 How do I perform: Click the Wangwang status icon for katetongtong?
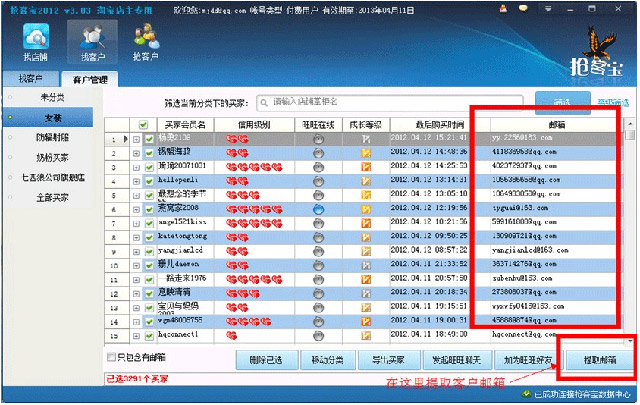coord(318,237)
